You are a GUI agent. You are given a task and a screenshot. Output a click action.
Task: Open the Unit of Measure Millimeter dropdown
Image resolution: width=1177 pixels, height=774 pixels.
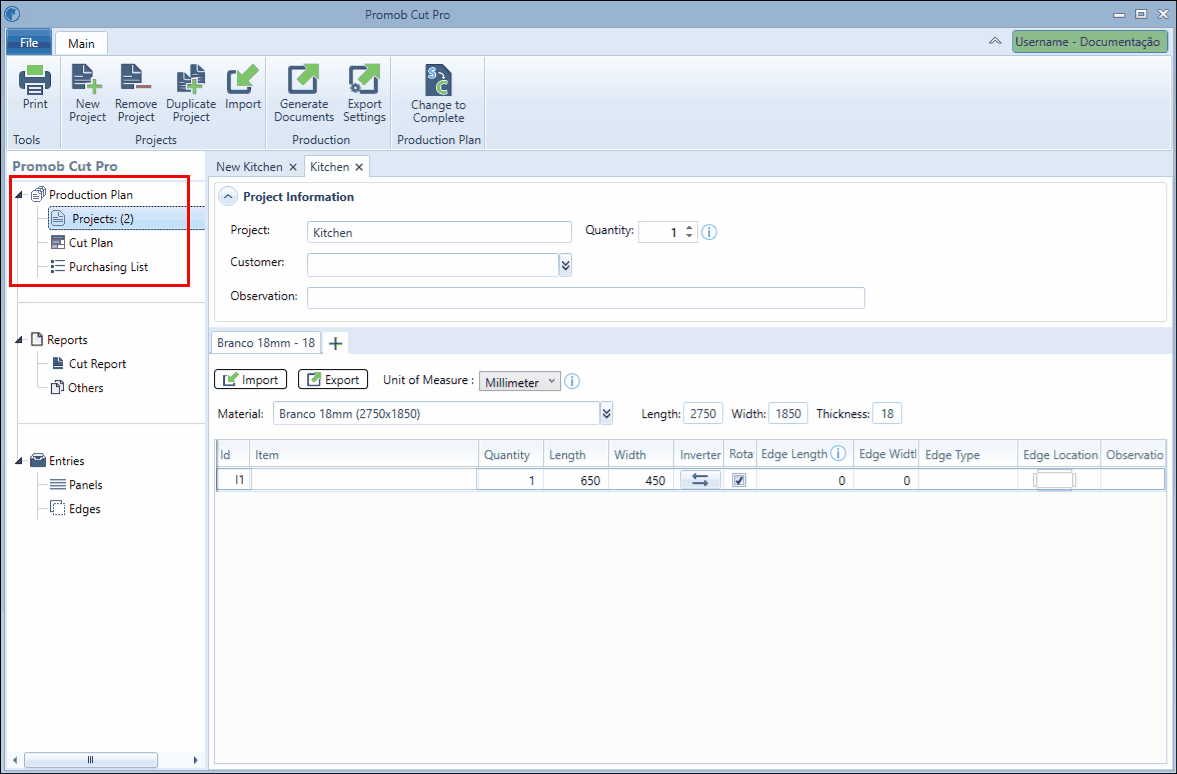519,381
